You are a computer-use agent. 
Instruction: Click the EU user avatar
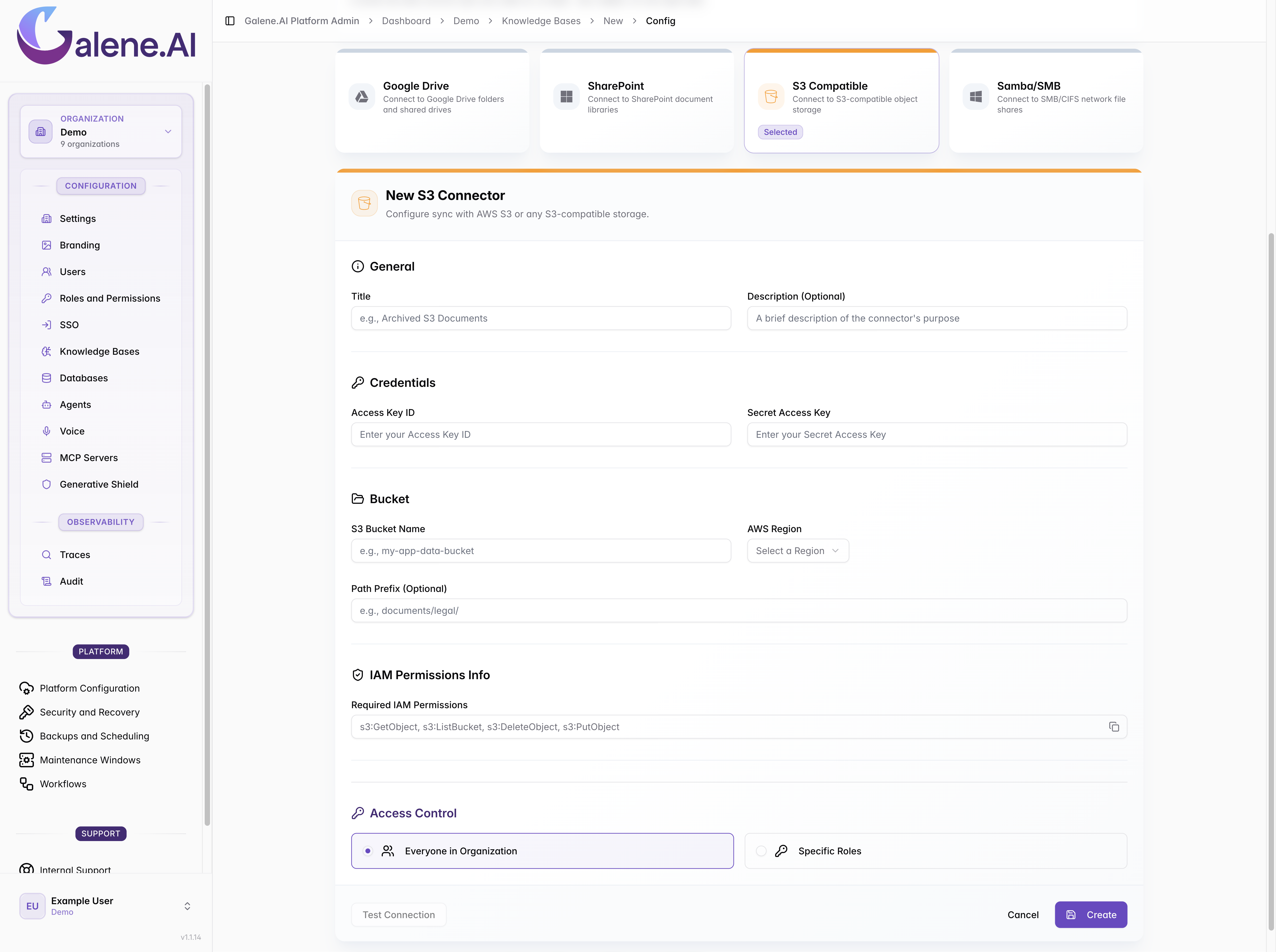tap(32, 906)
